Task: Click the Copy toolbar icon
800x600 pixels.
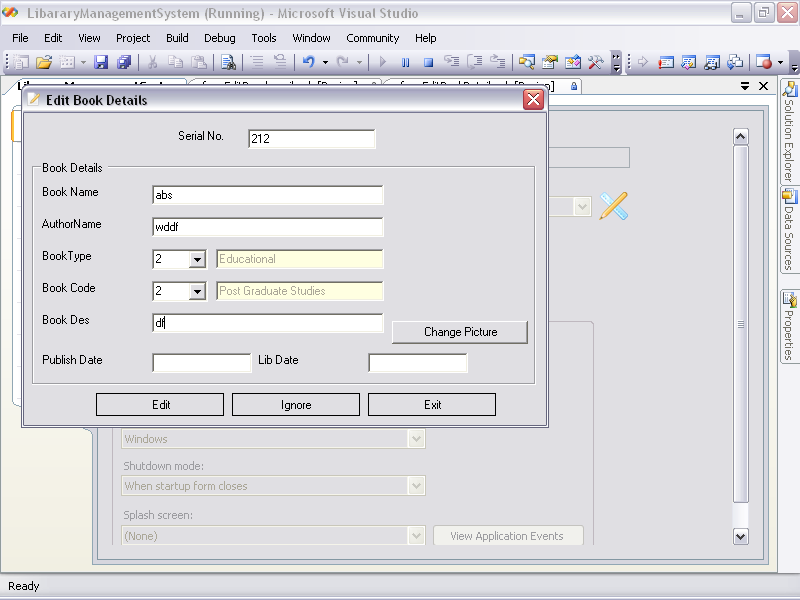Action: pyautogui.click(x=175, y=62)
